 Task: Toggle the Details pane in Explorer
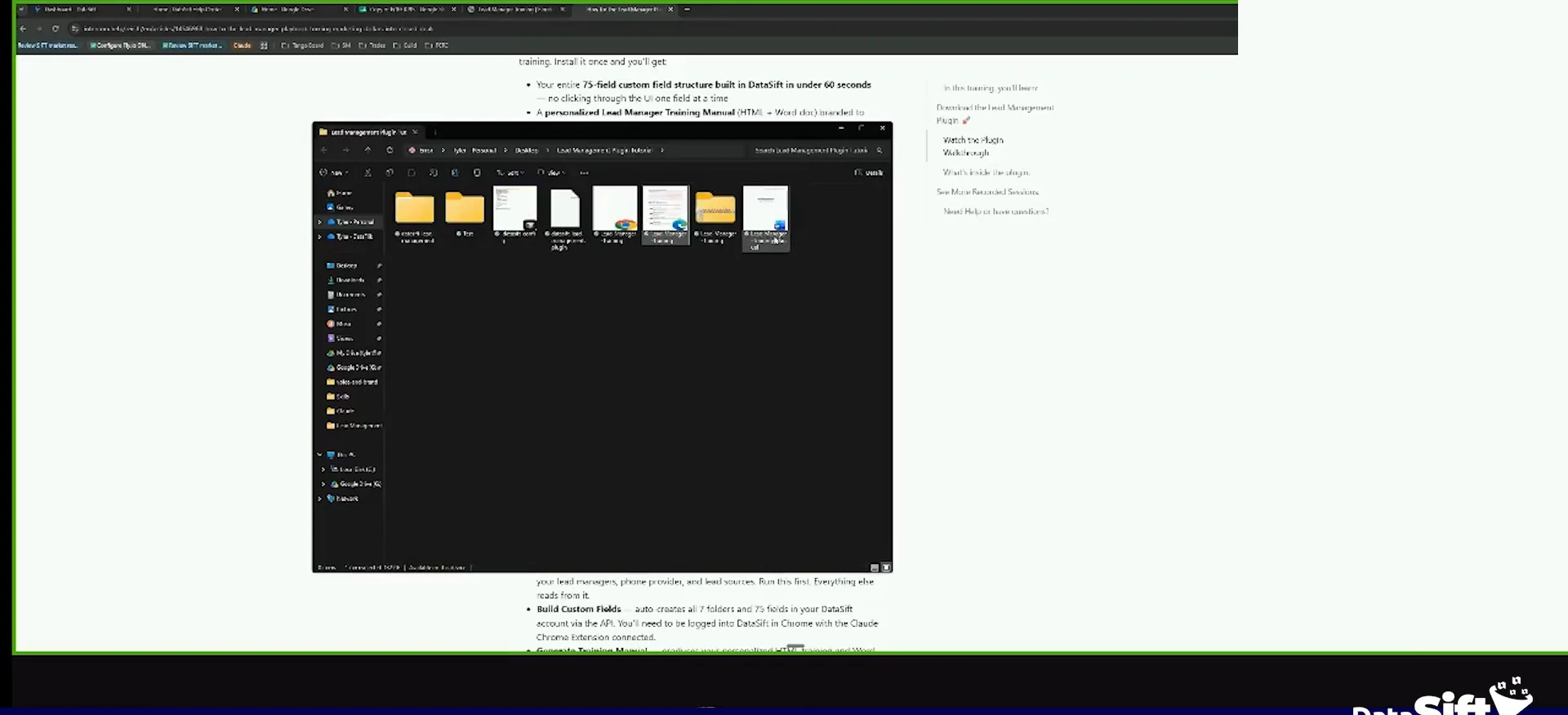tap(869, 173)
